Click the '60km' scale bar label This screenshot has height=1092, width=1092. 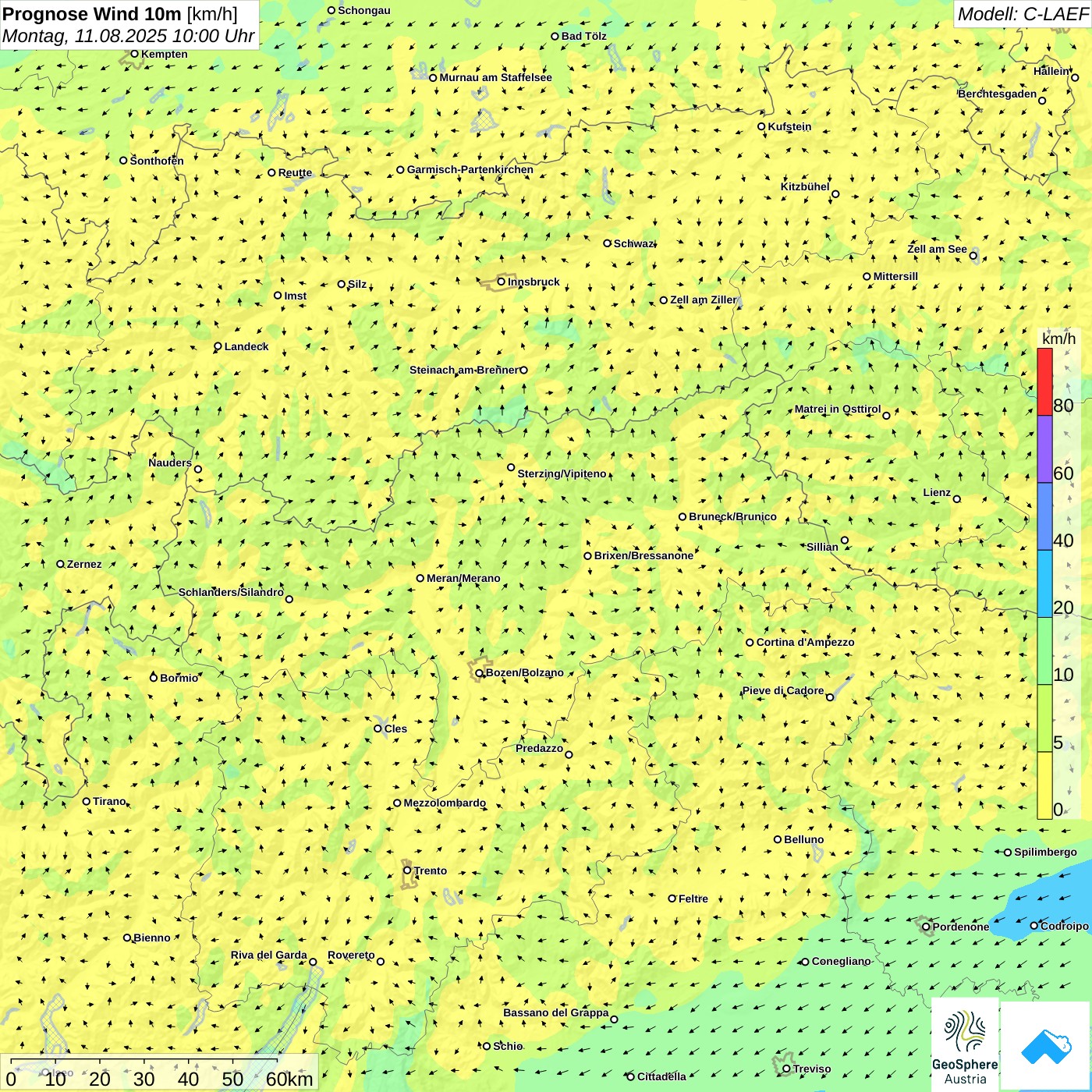289,1080
